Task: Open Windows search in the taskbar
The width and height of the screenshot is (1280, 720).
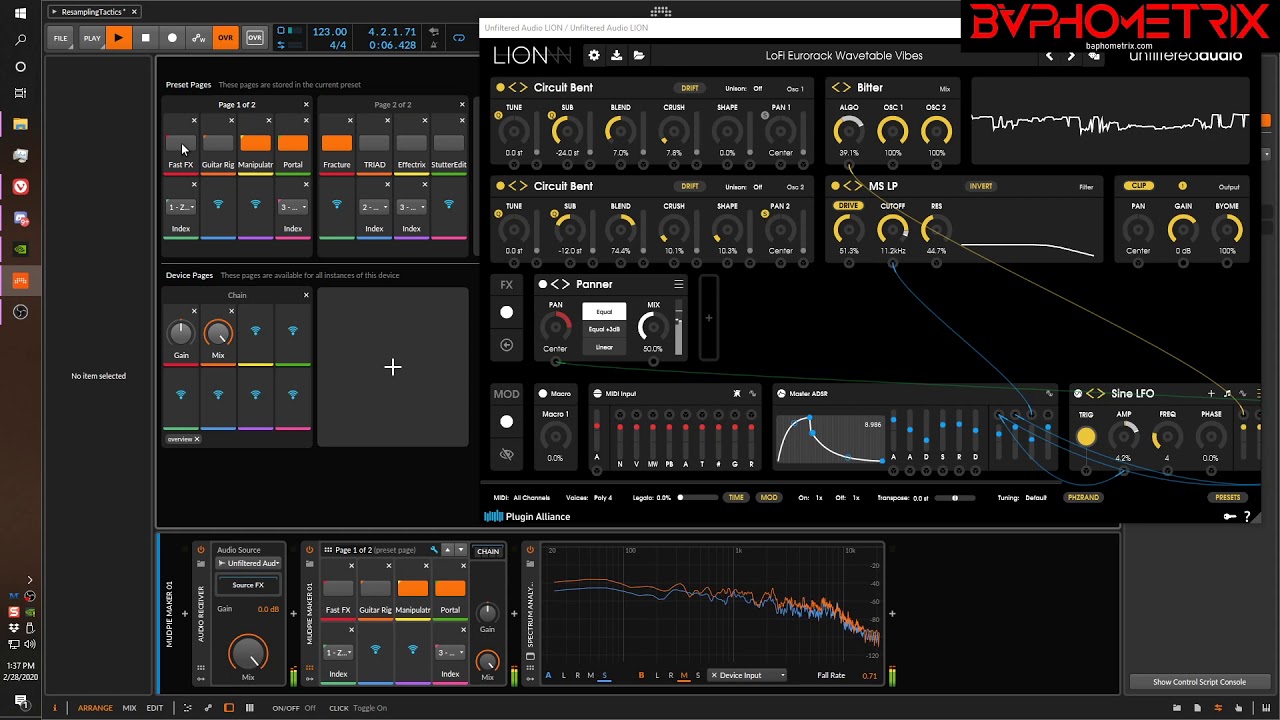Action: pos(20,40)
